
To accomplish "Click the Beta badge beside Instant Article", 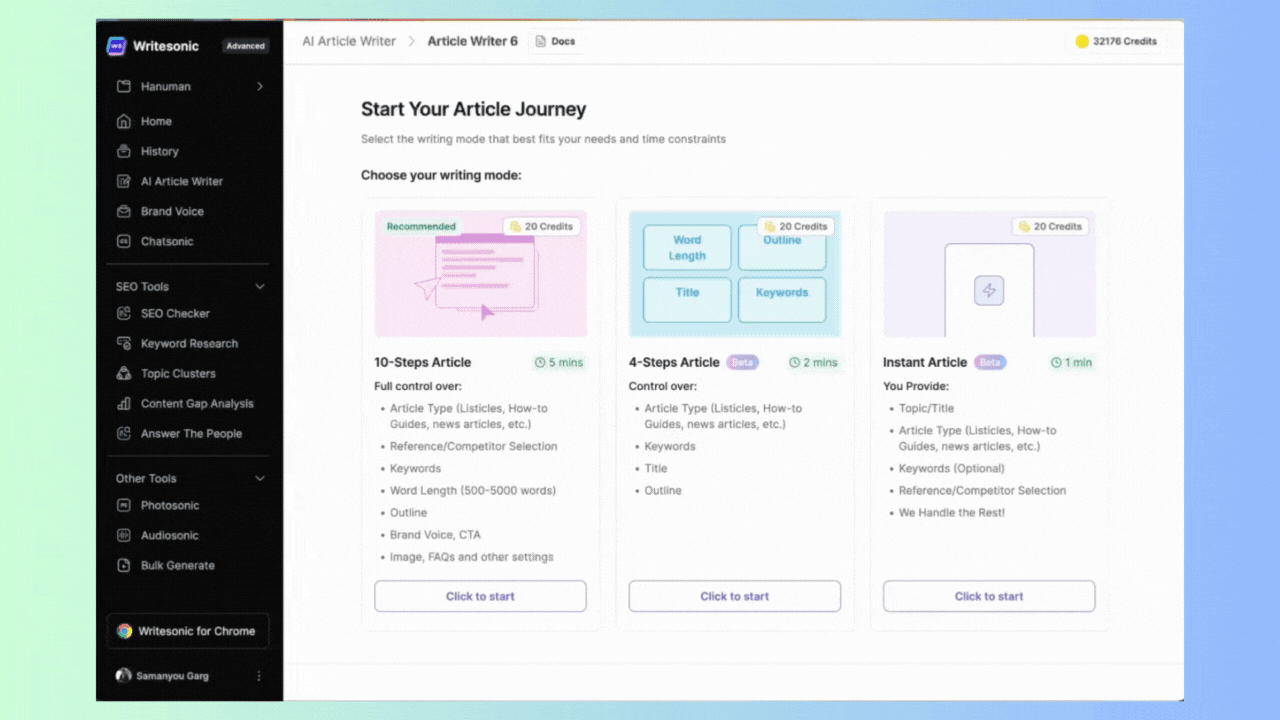I will pyautogui.click(x=990, y=362).
